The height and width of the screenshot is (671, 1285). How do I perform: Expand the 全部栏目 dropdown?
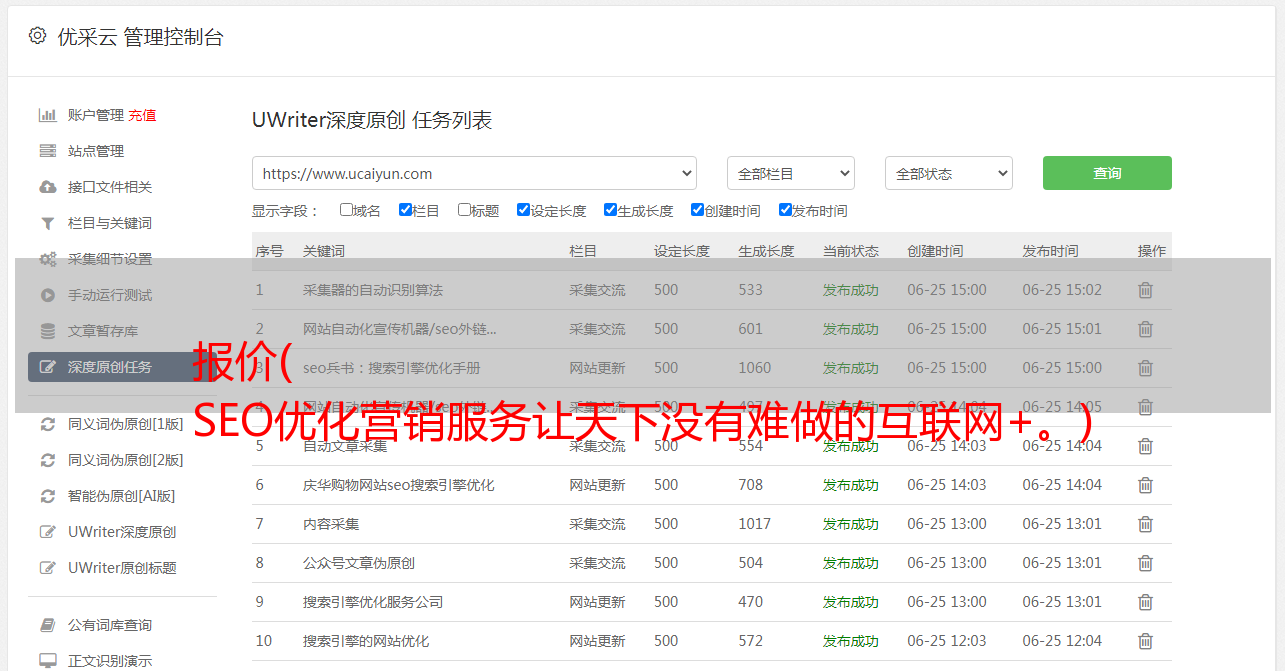(x=790, y=173)
